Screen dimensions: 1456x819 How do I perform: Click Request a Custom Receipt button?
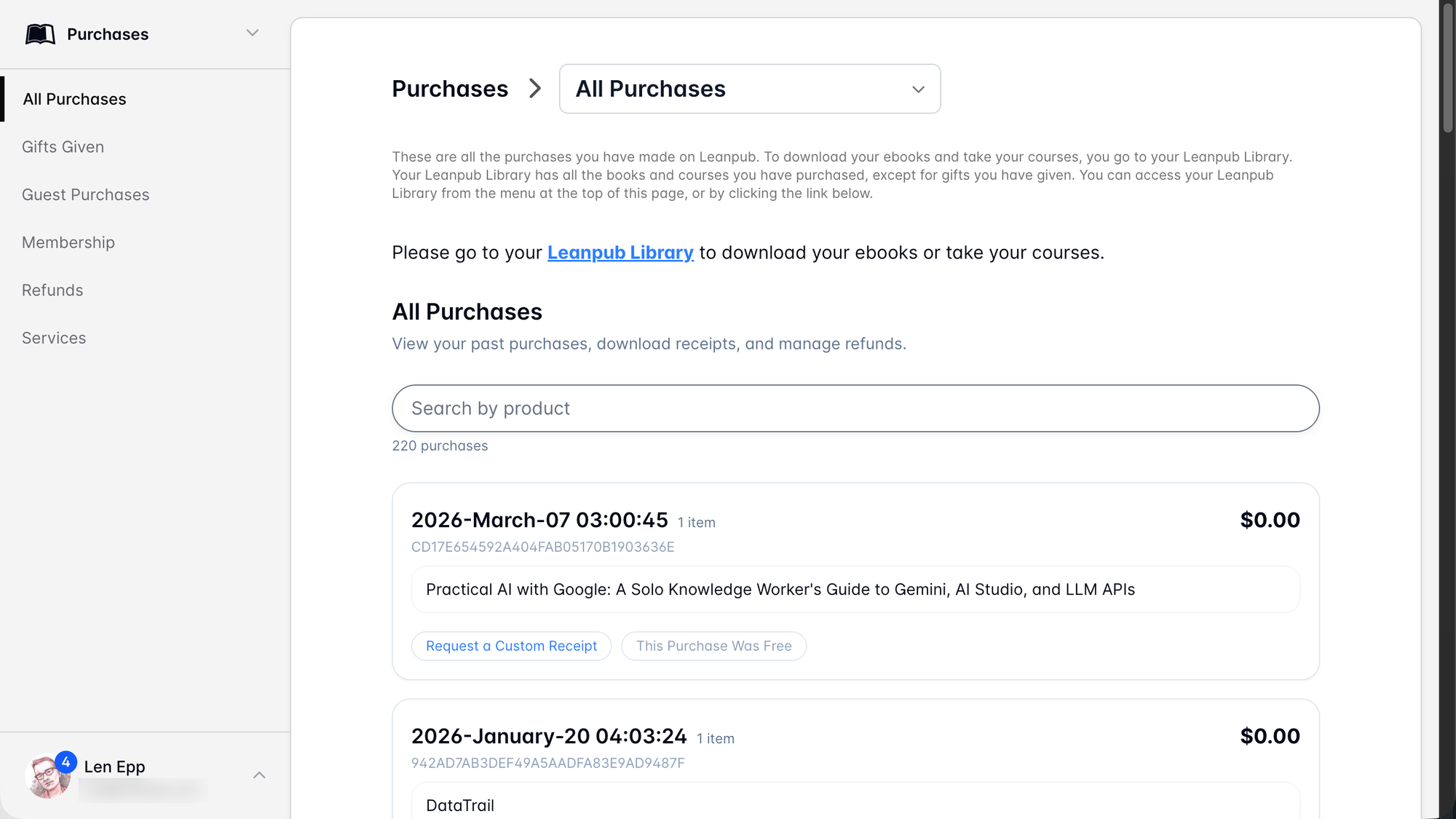(x=511, y=646)
